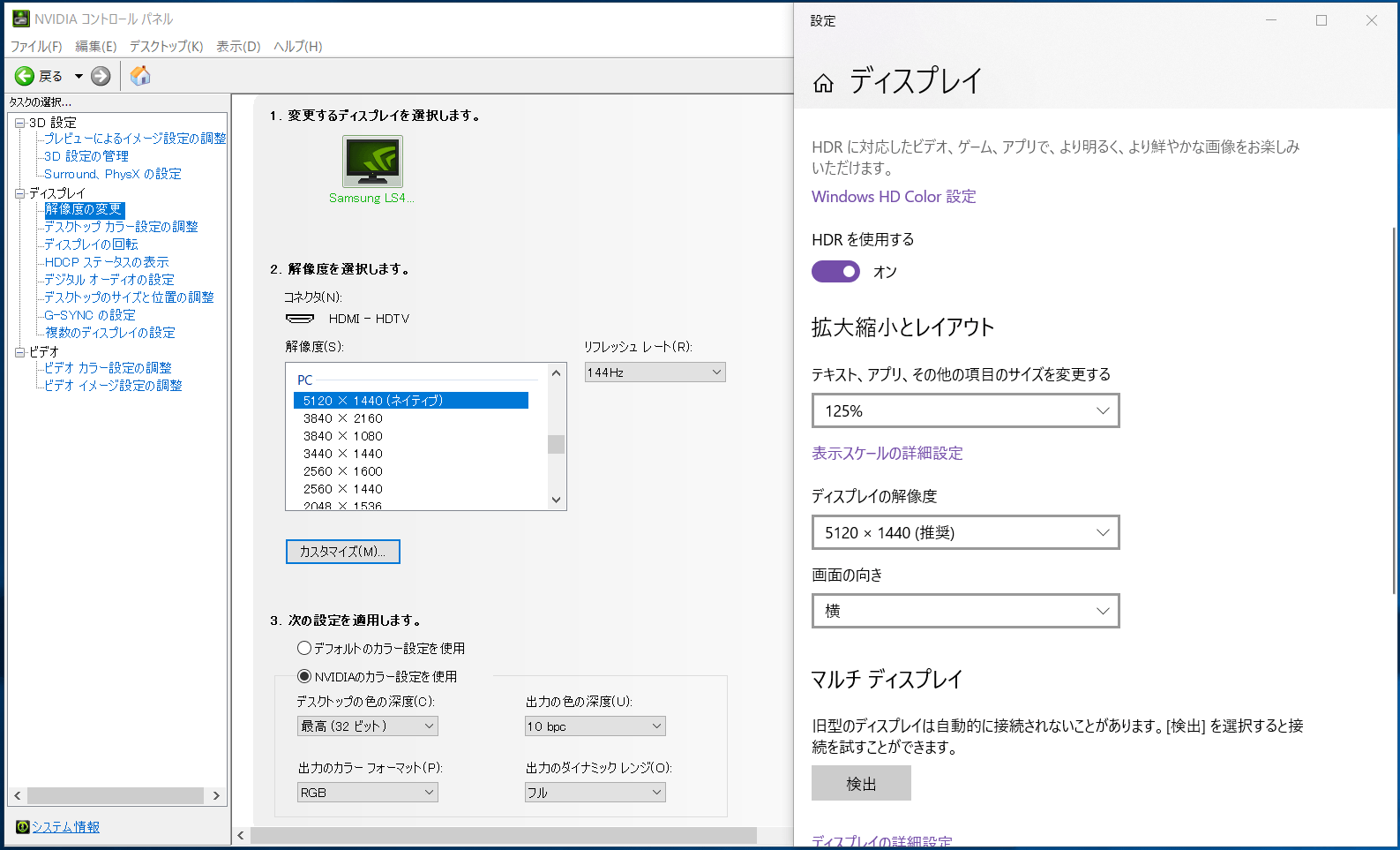1400x850 pixels.
Task: Click the NVIDIA Control Panel title icon
Action: coord(20,19)
